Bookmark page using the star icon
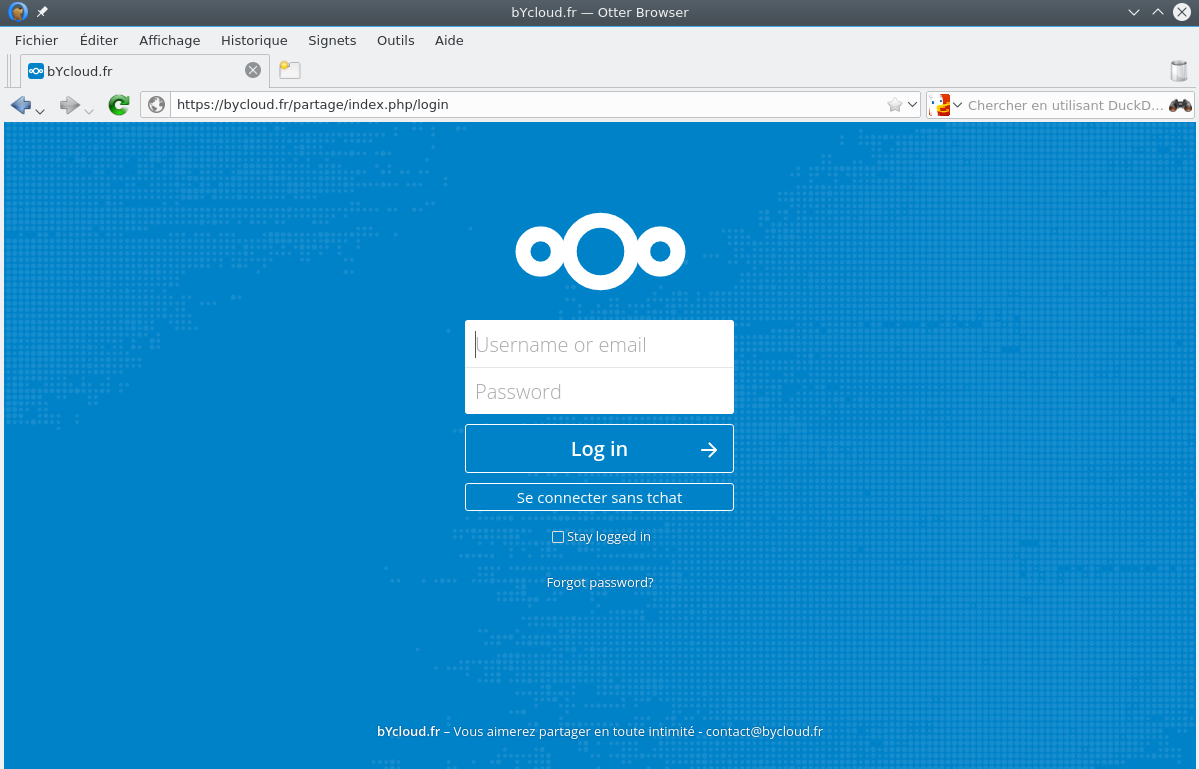1199x769 pixels. point(895,105)
